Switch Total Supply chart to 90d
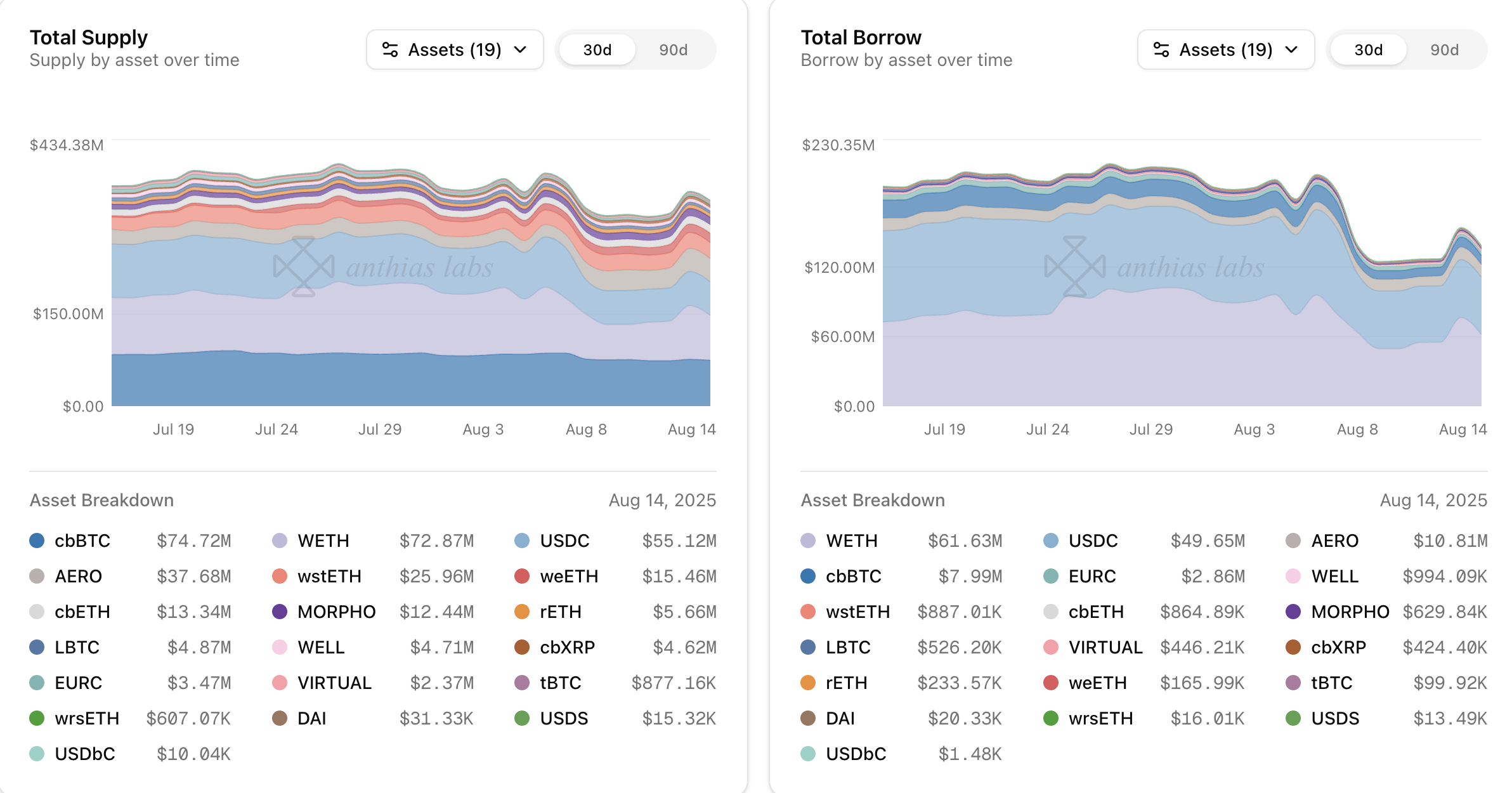The height and width of the screenshot is (793, 1512). pyautogui.click(x=673, y=49)
